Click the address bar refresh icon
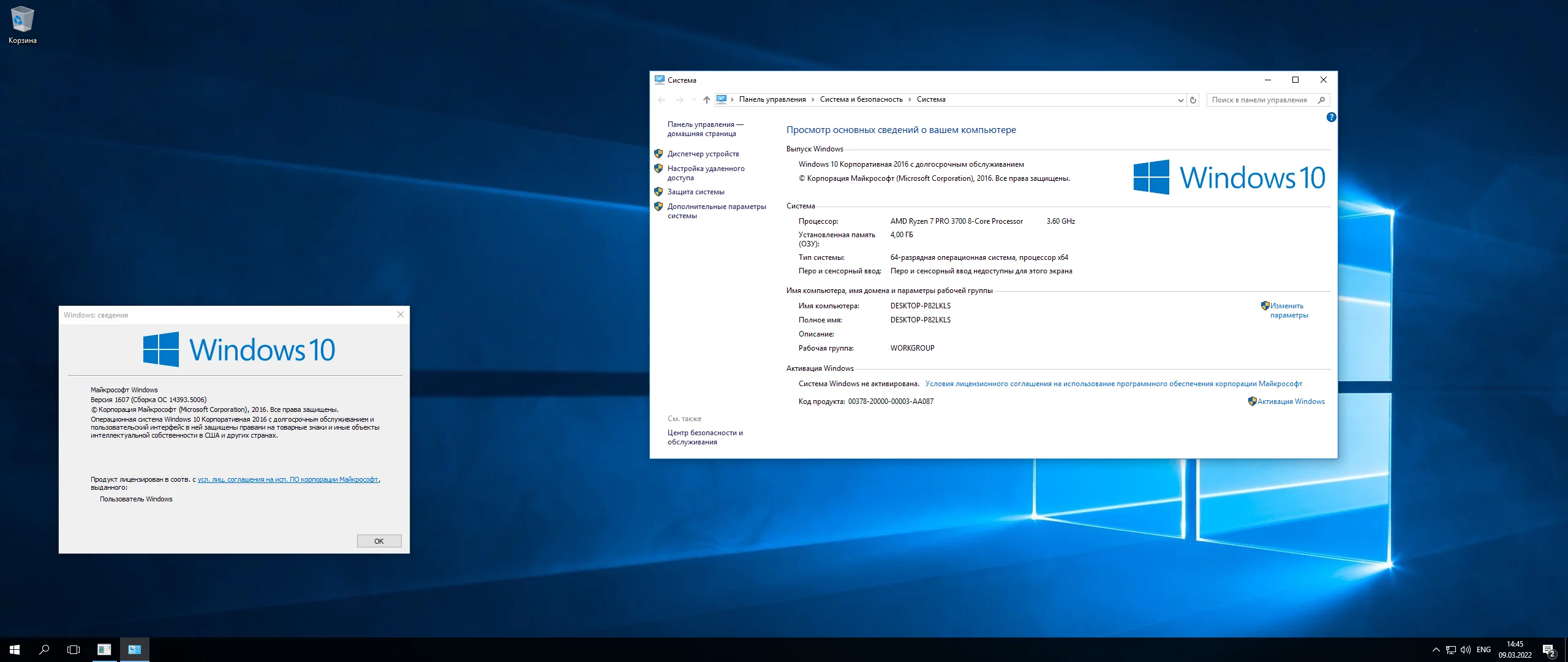 [1193, 100]
